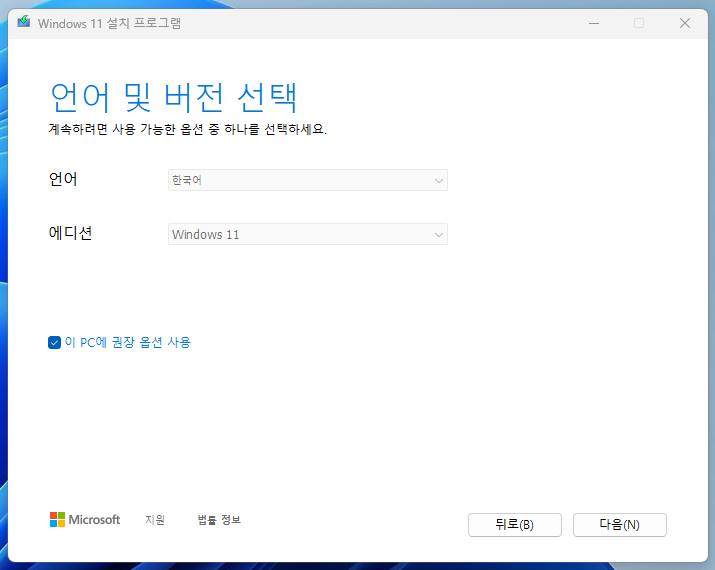Click the 다음(N) button
The image size is (715, 570).
620,525
